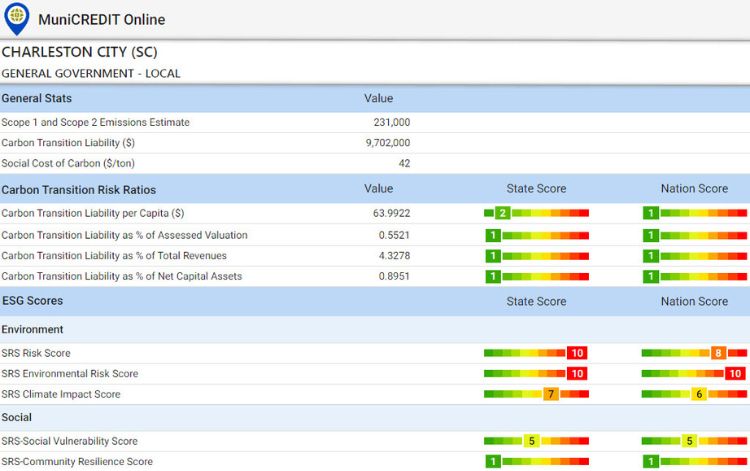Click the social cost value 42
Viewport: 750px width, 471px height.
click(x=404, y=164)
